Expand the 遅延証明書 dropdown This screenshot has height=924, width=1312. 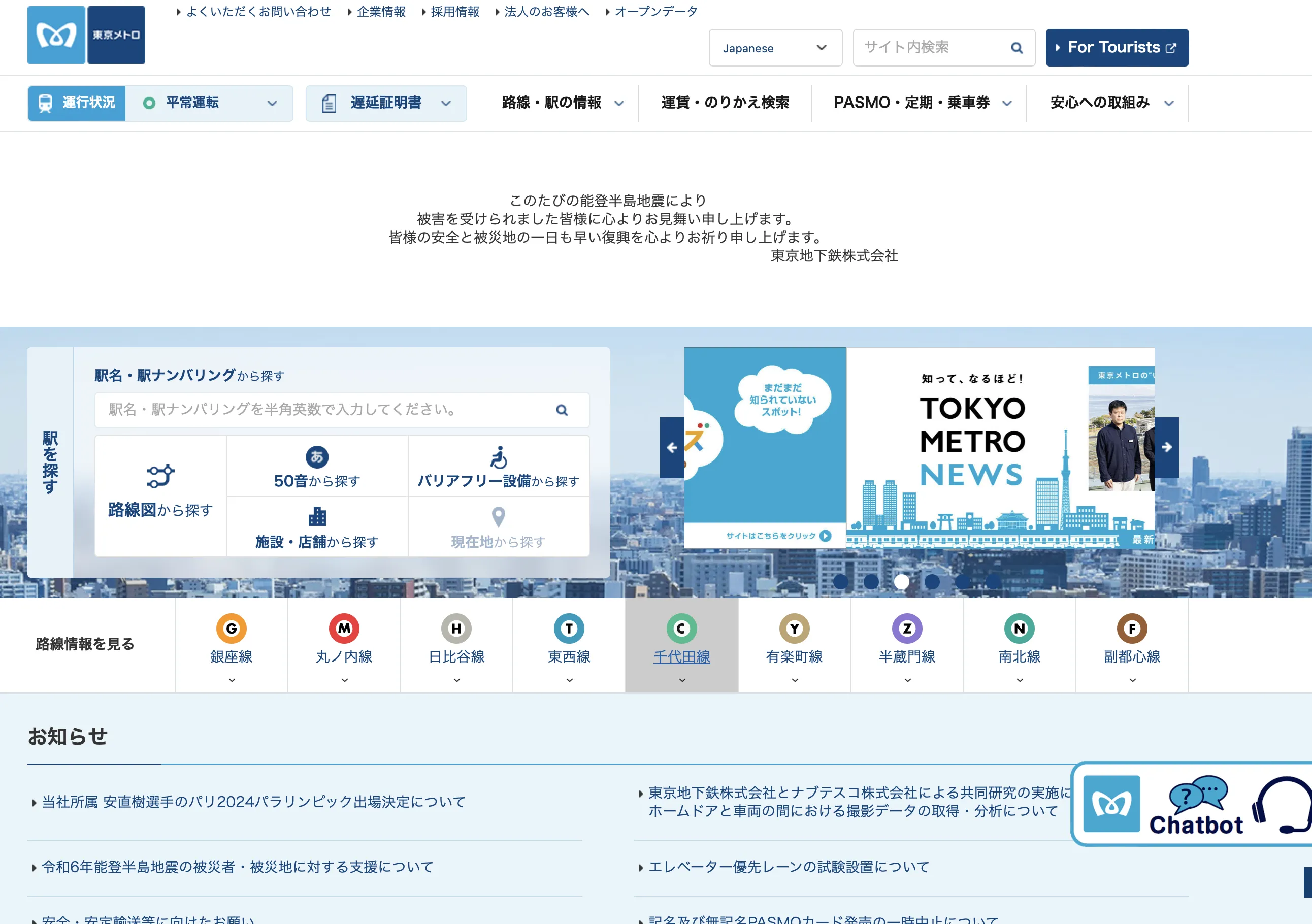[x=446, y=104]
